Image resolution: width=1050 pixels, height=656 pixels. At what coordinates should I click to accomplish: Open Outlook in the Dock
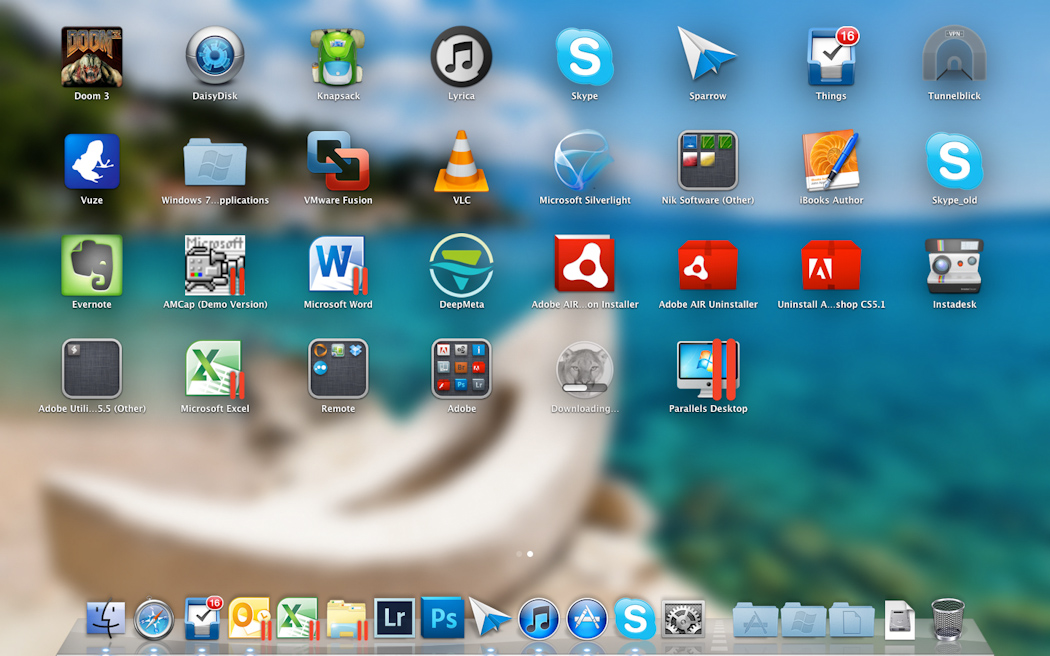point(250,619)
